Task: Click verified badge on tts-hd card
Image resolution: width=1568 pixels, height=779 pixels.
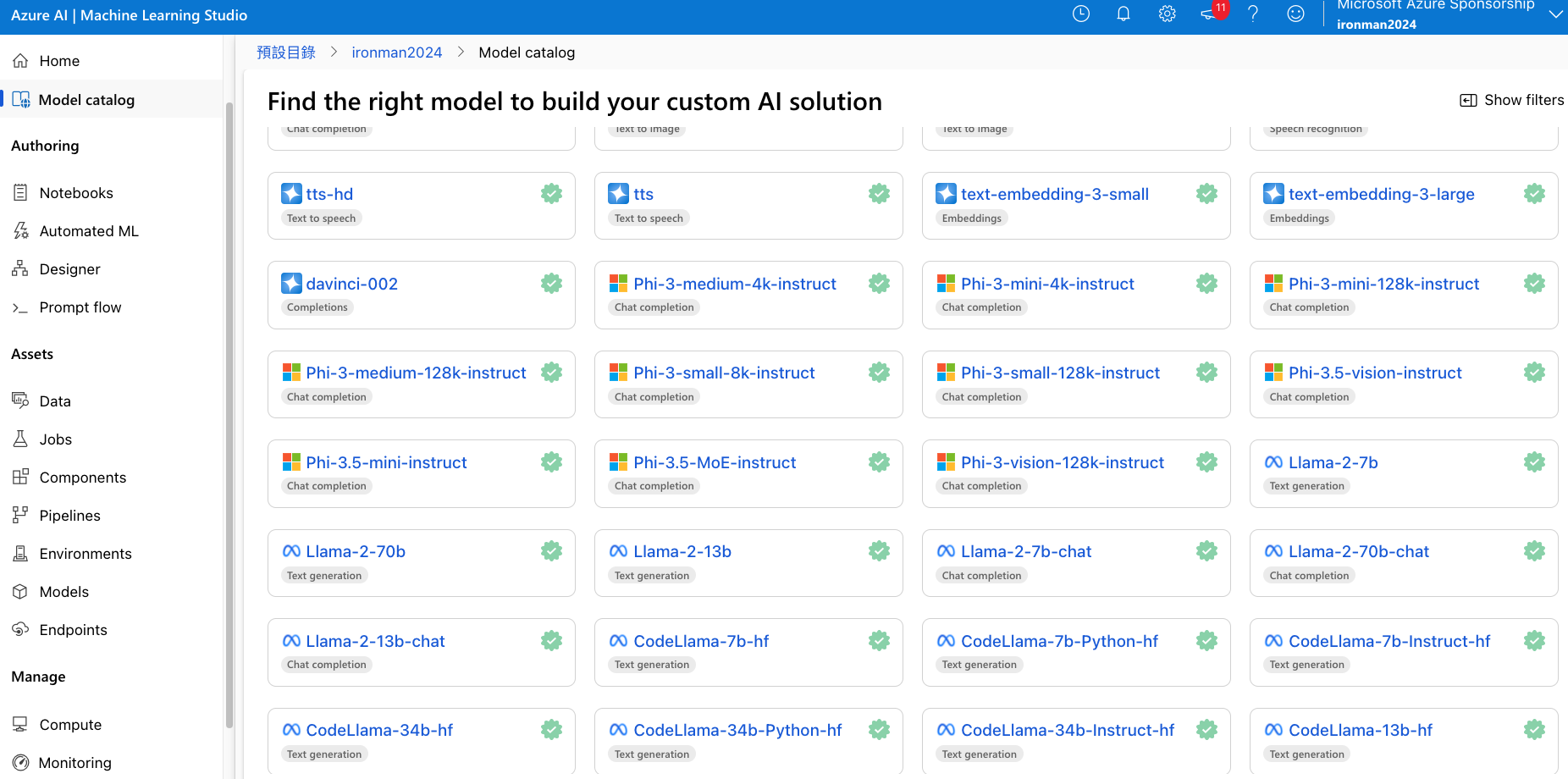Action: pyautogui.click(x=552, y=194)
